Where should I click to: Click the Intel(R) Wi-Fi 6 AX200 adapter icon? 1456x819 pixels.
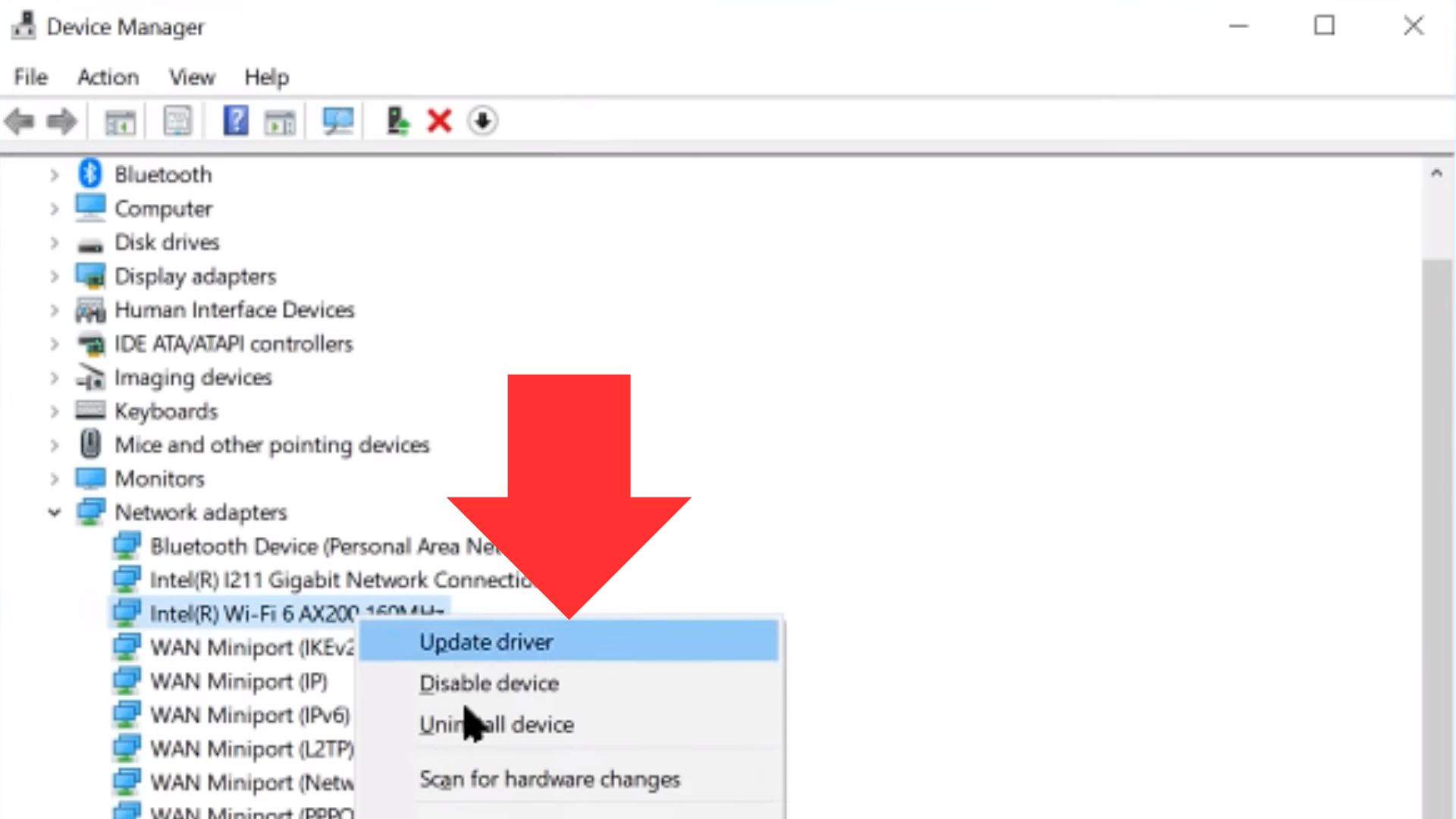pos(126,613)
